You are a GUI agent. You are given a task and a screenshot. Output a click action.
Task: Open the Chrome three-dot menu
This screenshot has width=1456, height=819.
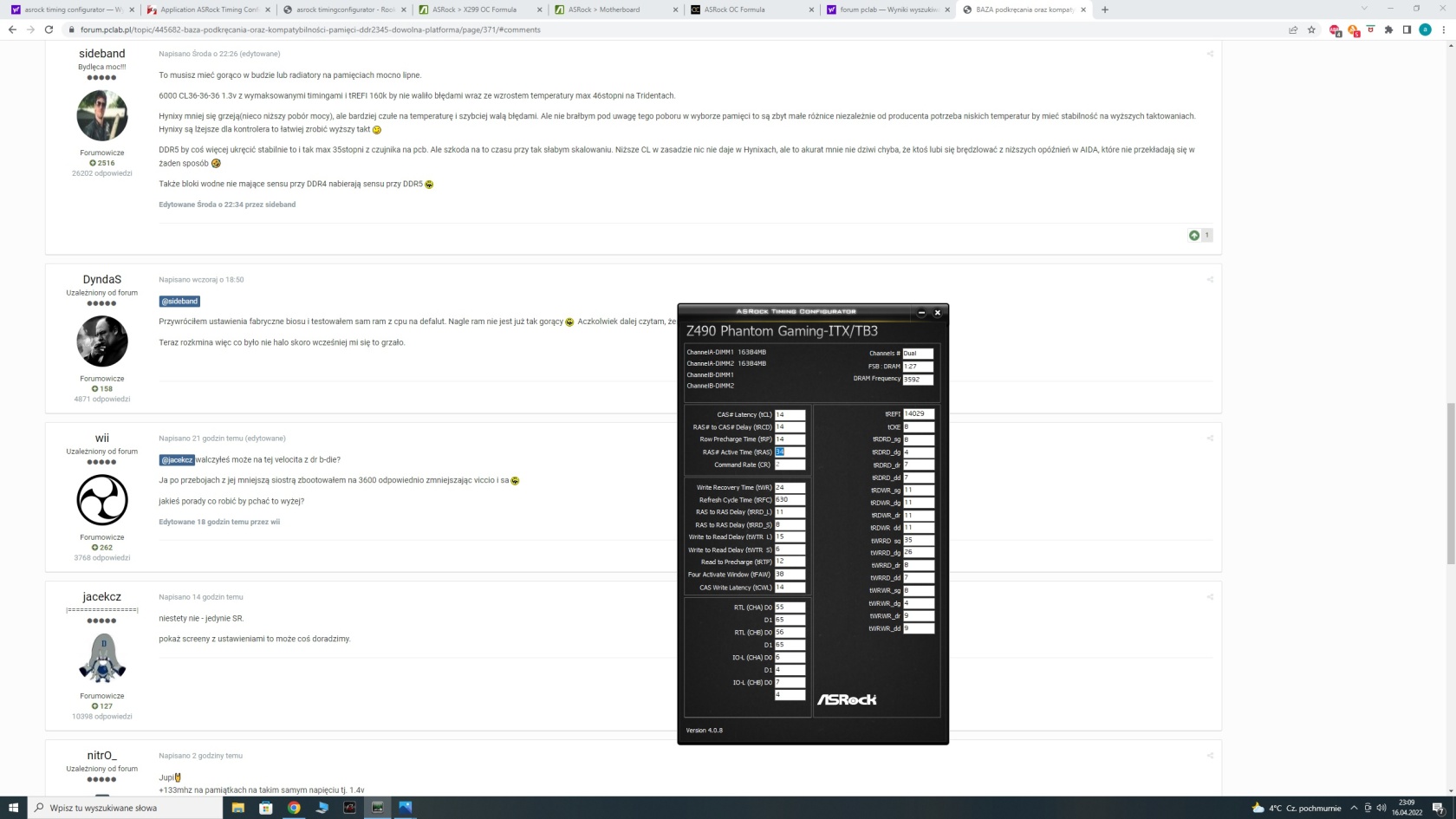click(x=1444, y=29)
